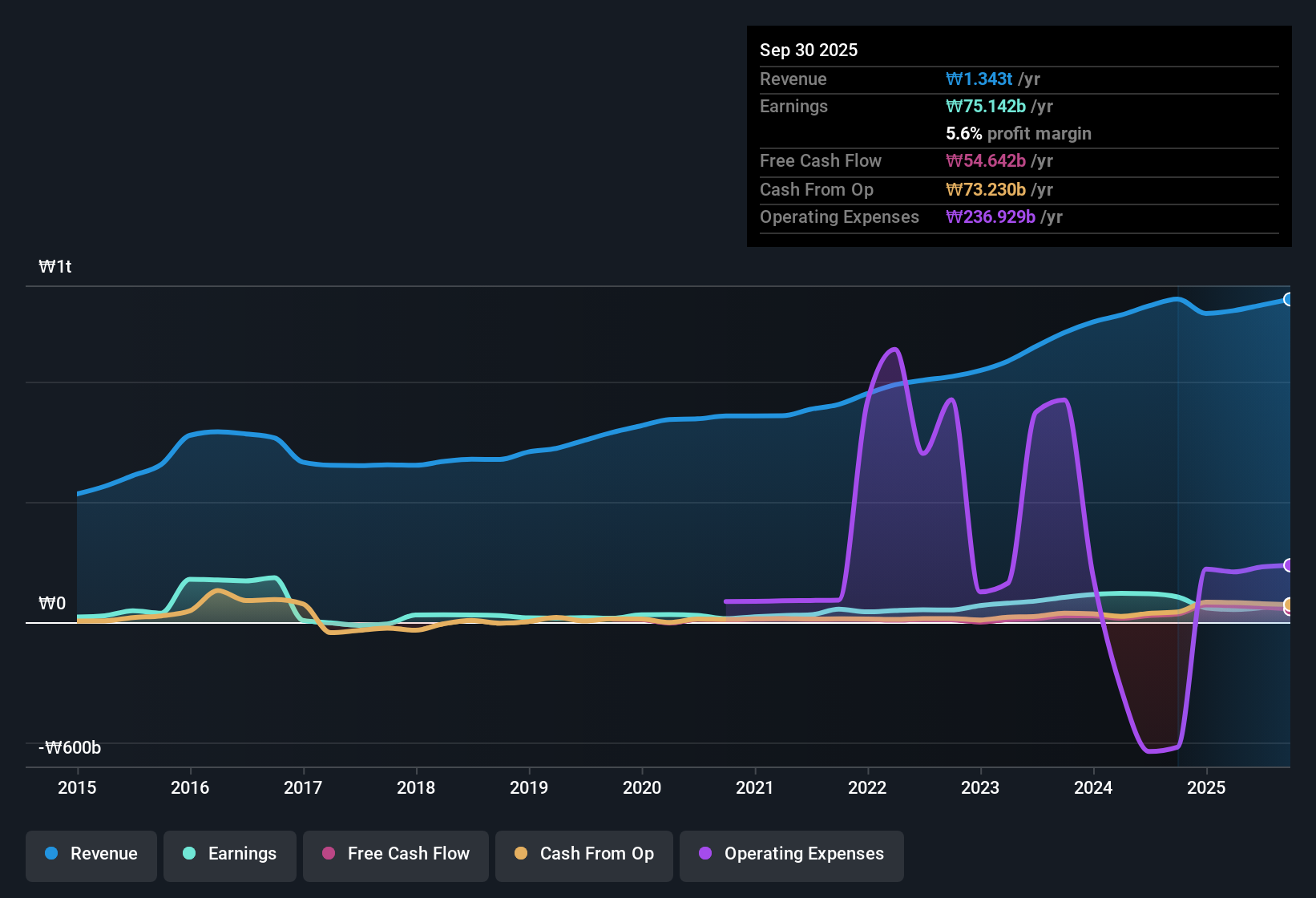The height and width of the screenshot is (898, 1316).
Task: Toggle the Revenue series visibility
Action: [x=91, y=854]
